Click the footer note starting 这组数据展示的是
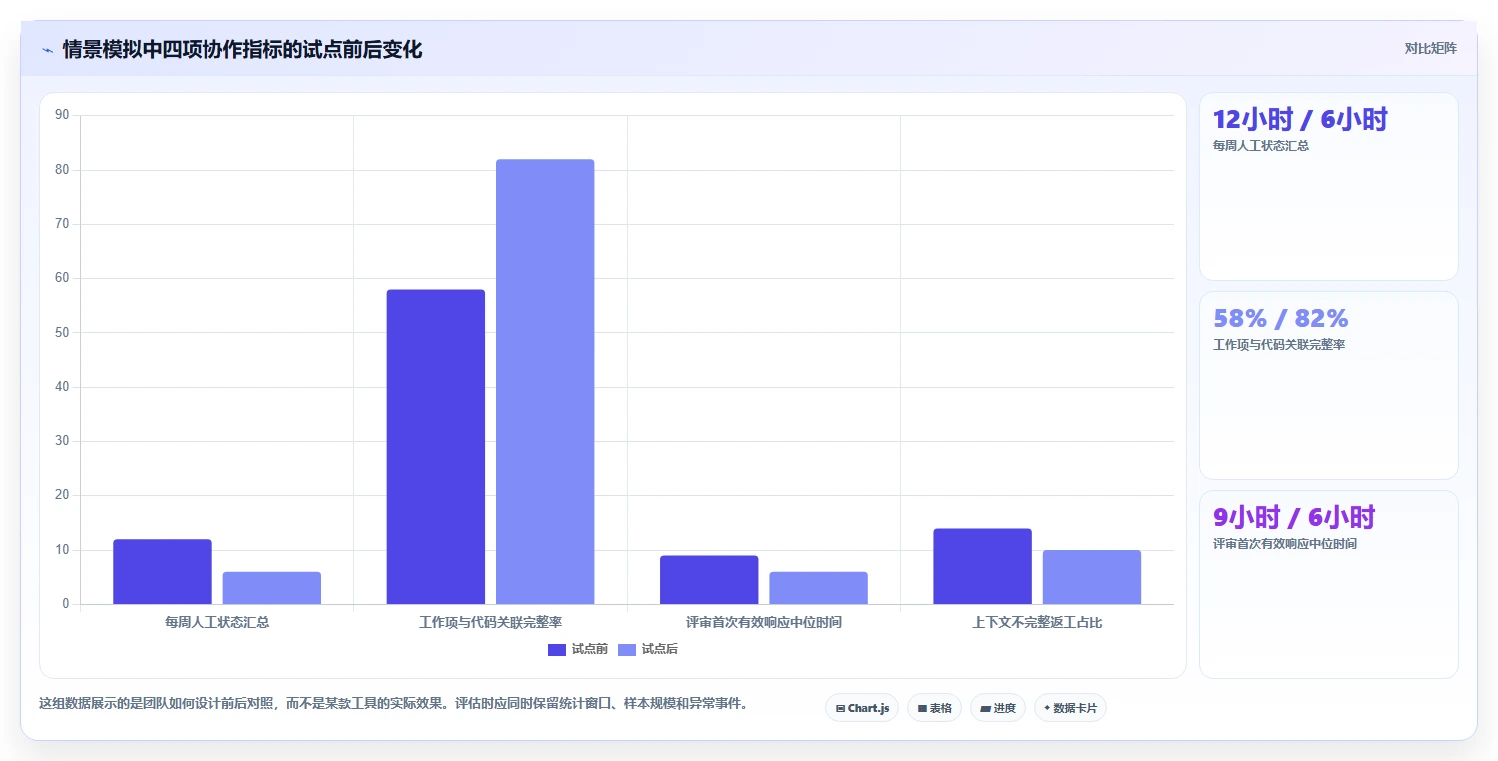 (393, 703)
